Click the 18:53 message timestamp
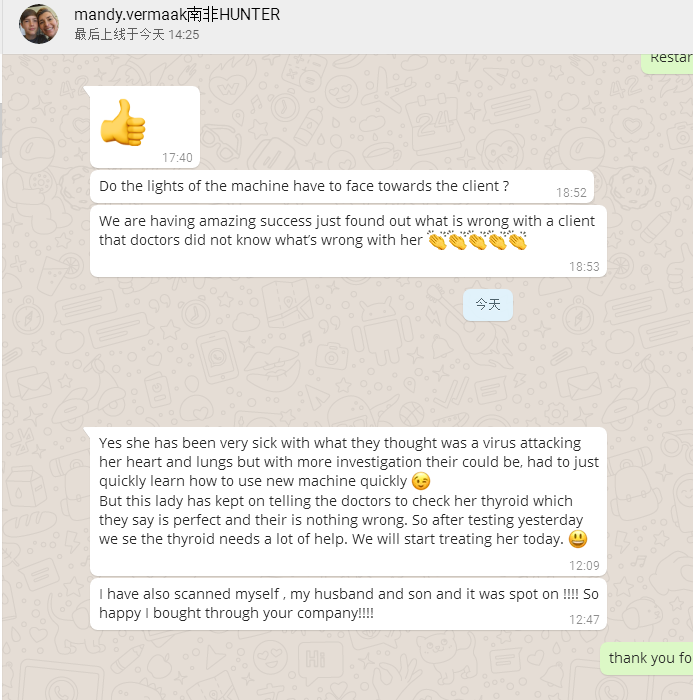The image size is (693, 700). point(584,267)
